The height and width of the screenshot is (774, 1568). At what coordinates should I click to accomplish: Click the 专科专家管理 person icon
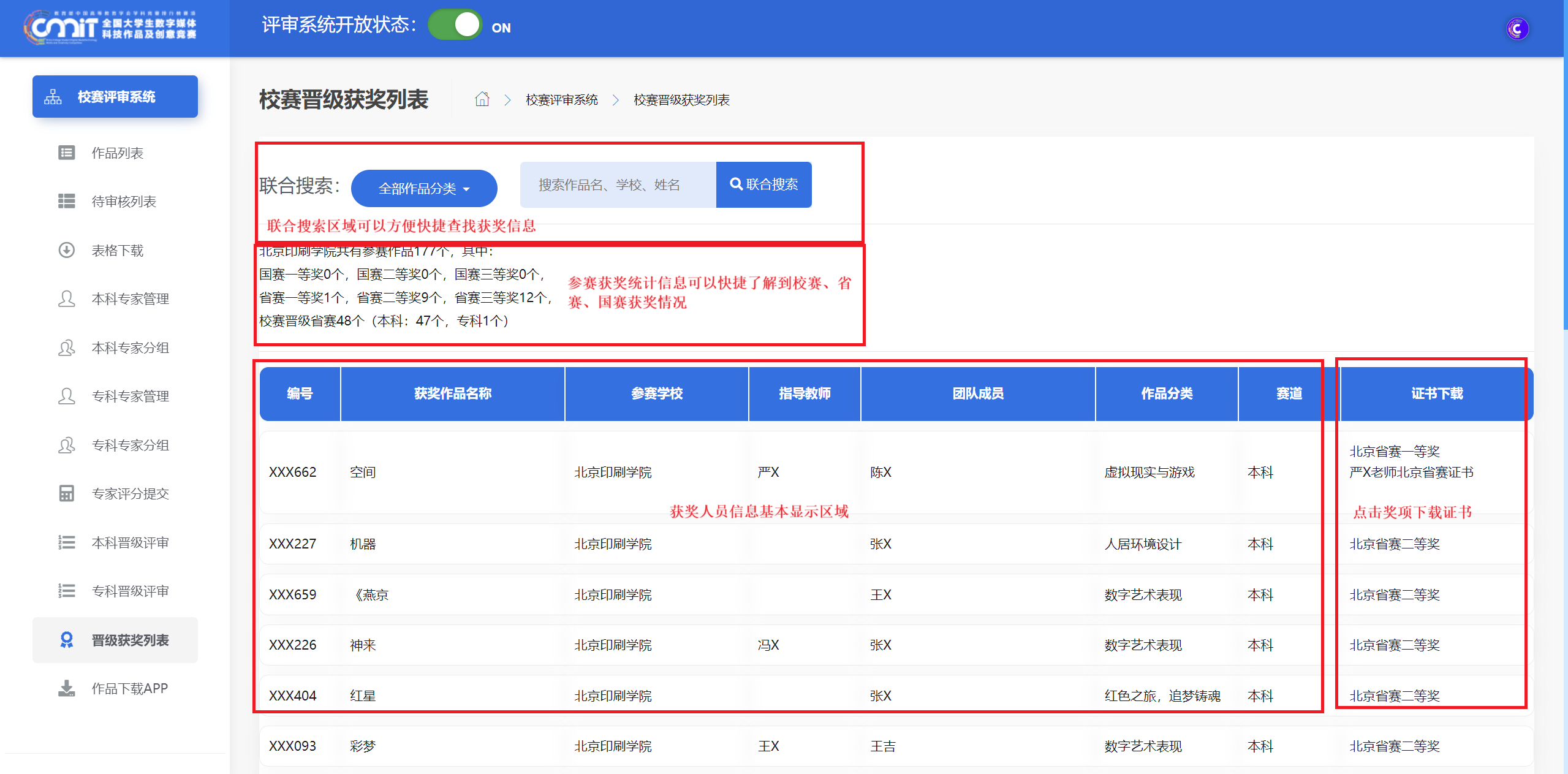pyautogui.click(x=66, y=396)
